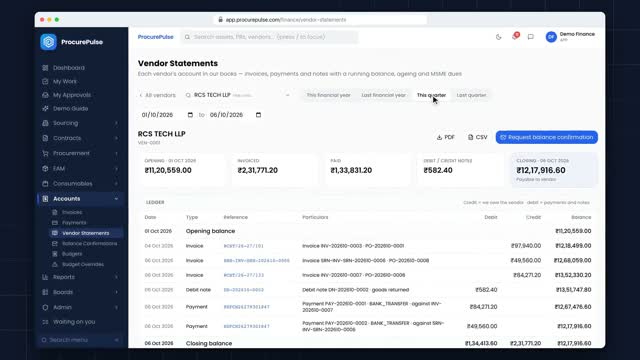Image resolution: width=640 pixels, height=360 pixels.
Task: Open the RCS TECH LLP vendor dropdown
Action: pos(238,95)
